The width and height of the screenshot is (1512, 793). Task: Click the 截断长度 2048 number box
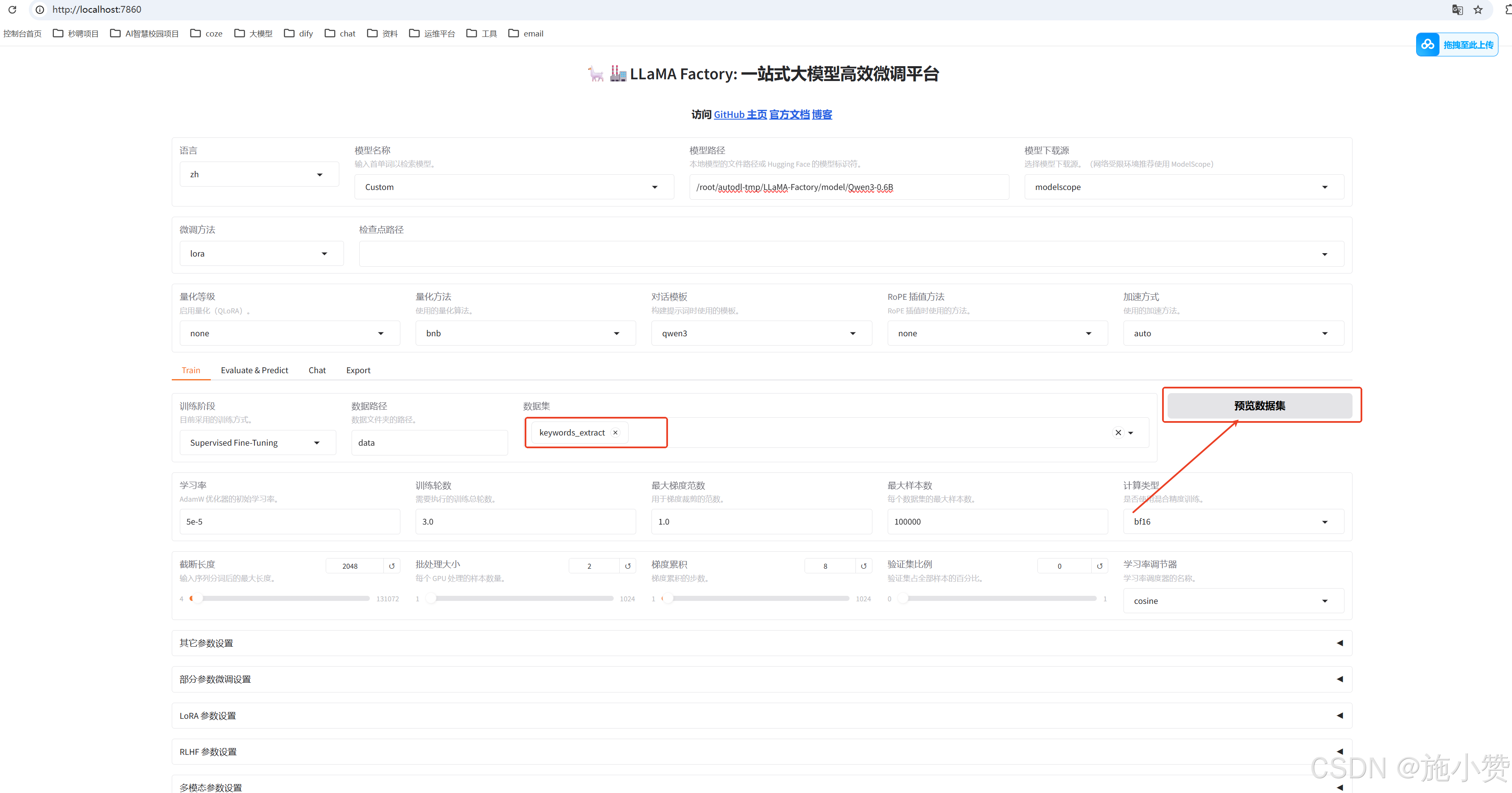click(x=355, y=566)
